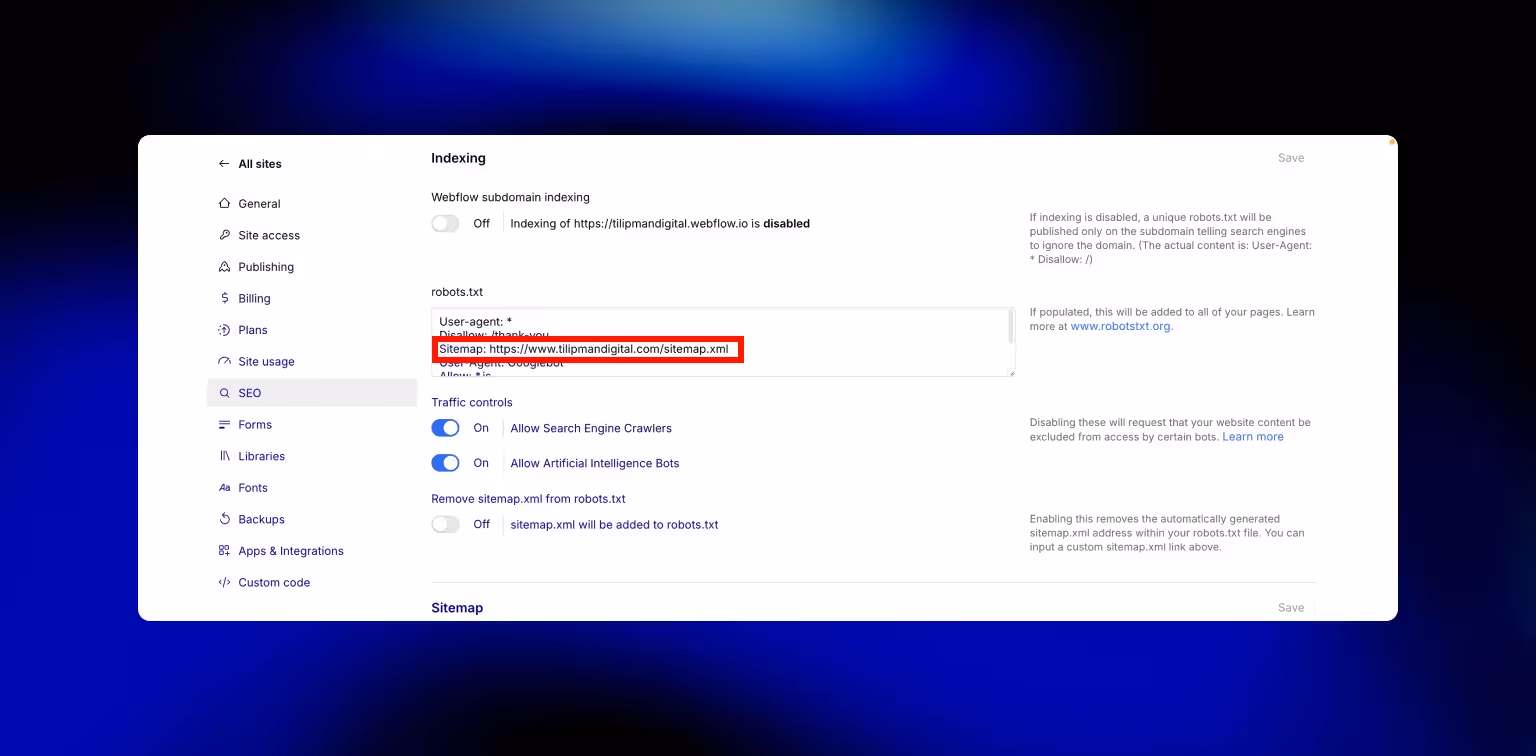Click the Libraries books icon
Image resolution: width=1536 pixels, height=756 pixels.
tap(224, 457)
